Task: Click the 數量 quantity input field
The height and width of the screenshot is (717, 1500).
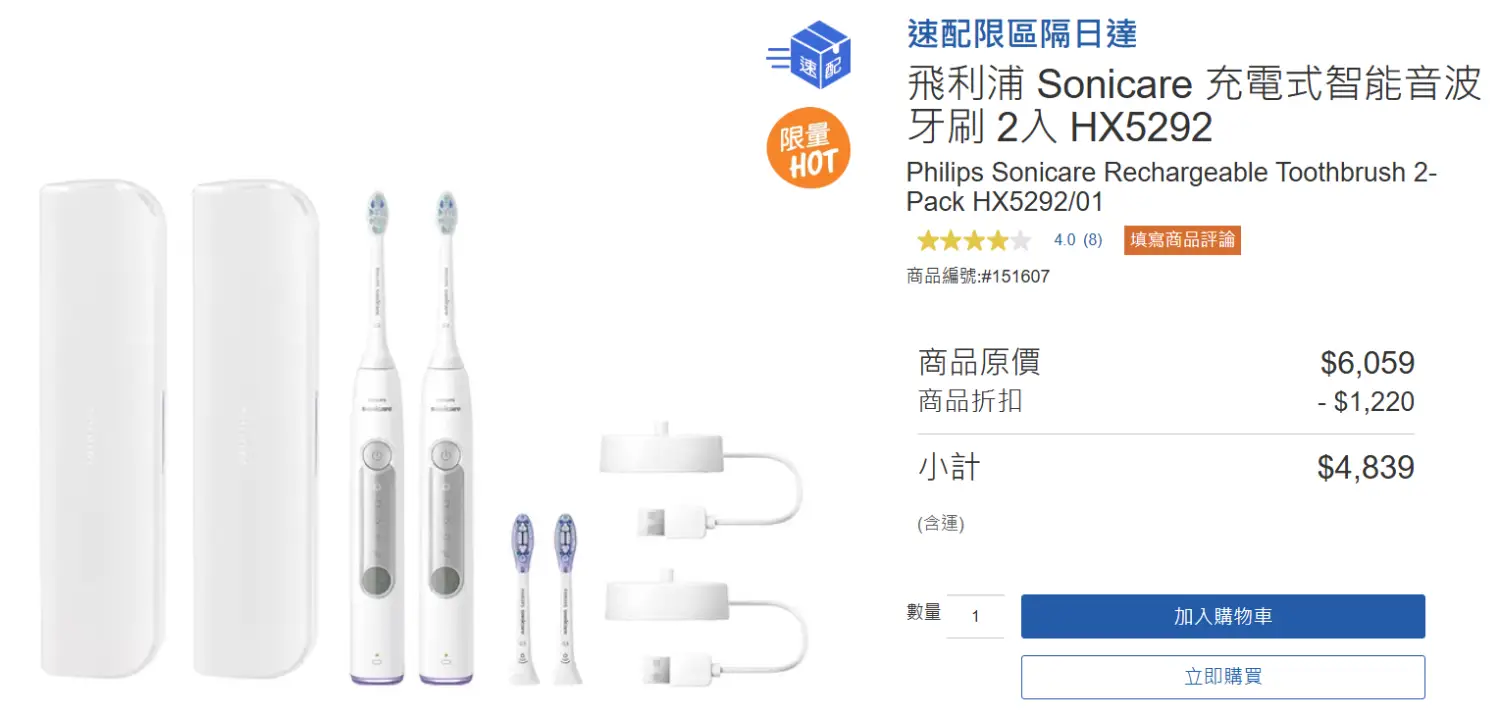Action: click(x=975, y=616)
